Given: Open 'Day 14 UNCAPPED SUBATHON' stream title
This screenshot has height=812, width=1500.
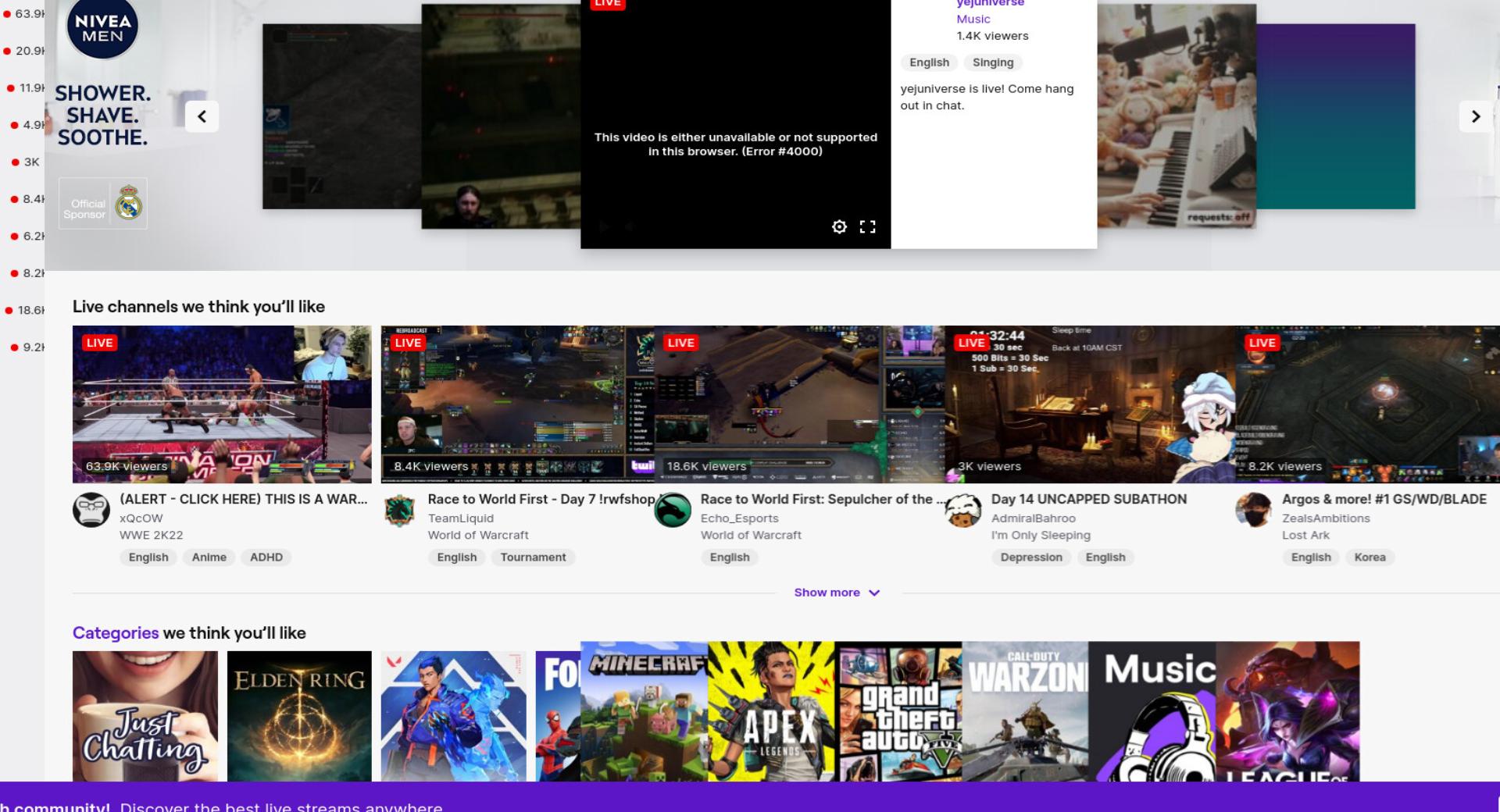Looking at the screenshot, I should [x=1089, y=499].
